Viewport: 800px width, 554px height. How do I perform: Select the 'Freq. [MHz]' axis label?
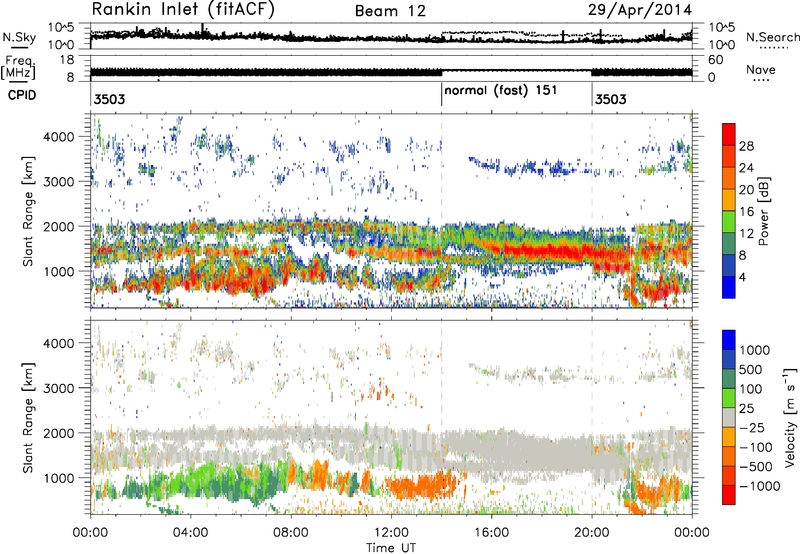(19, 68)
